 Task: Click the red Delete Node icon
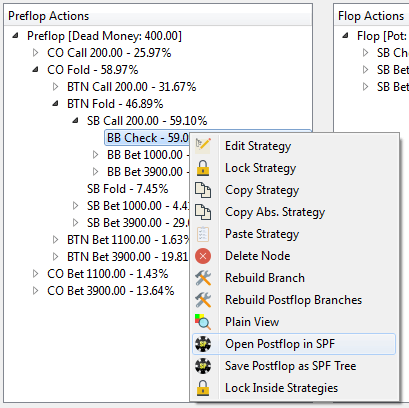[x=203, y=256]
